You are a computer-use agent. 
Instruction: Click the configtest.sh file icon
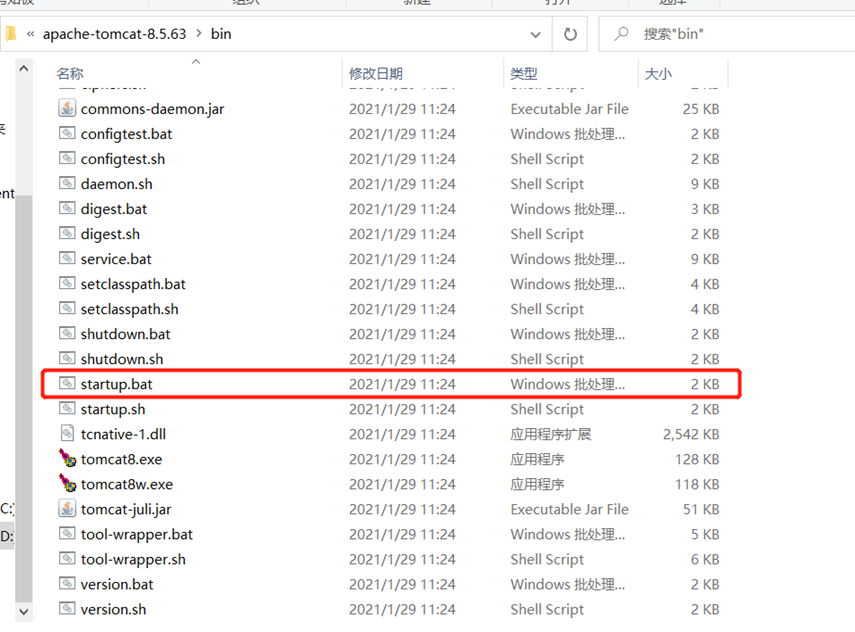67,158
